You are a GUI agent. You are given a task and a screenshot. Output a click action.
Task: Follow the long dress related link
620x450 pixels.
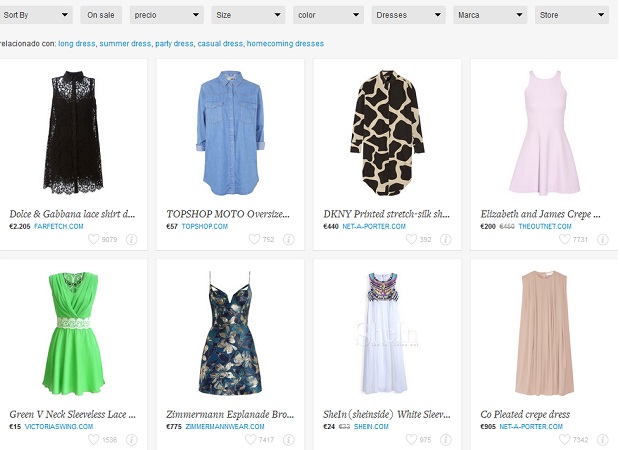[x=77, y=43]
